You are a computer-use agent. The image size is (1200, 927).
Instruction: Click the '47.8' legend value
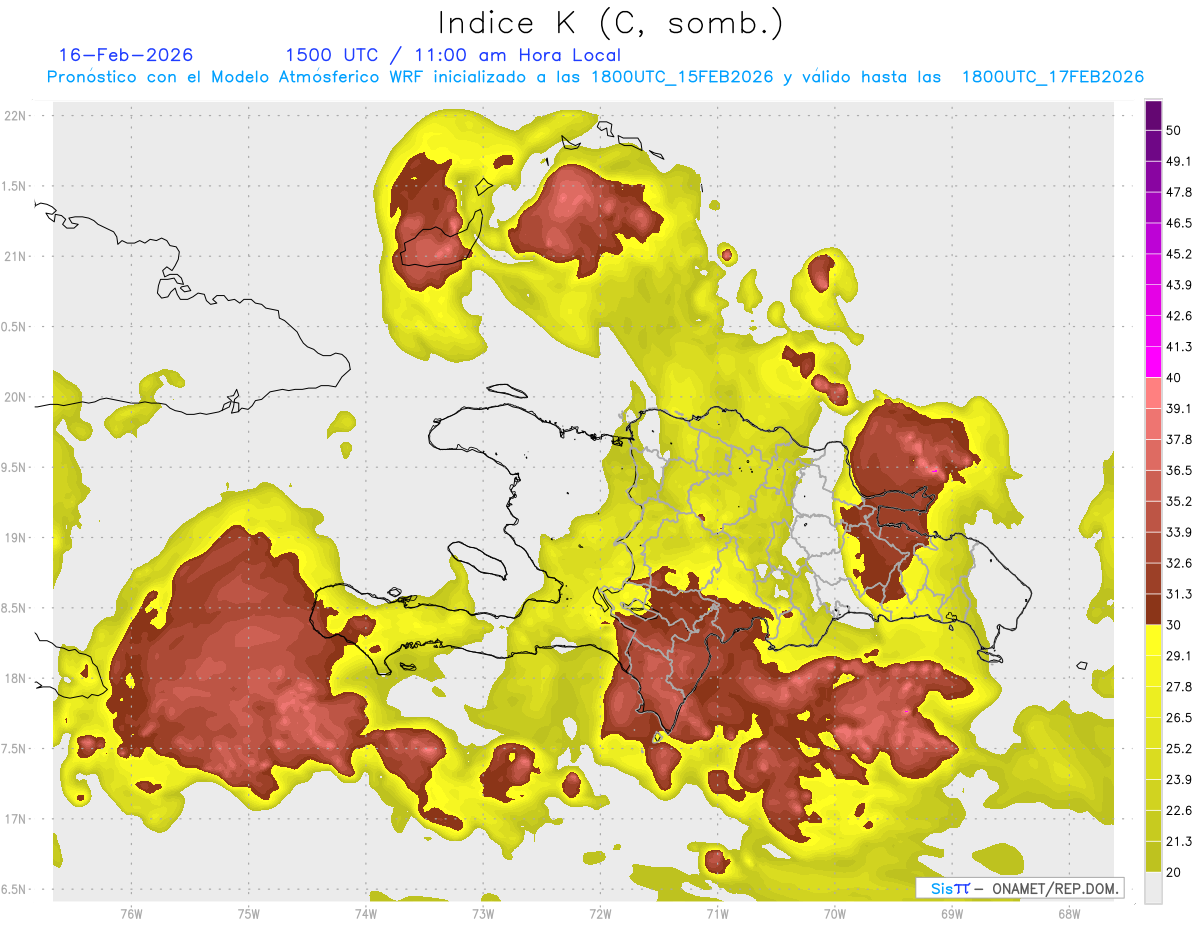[1179, 192]
